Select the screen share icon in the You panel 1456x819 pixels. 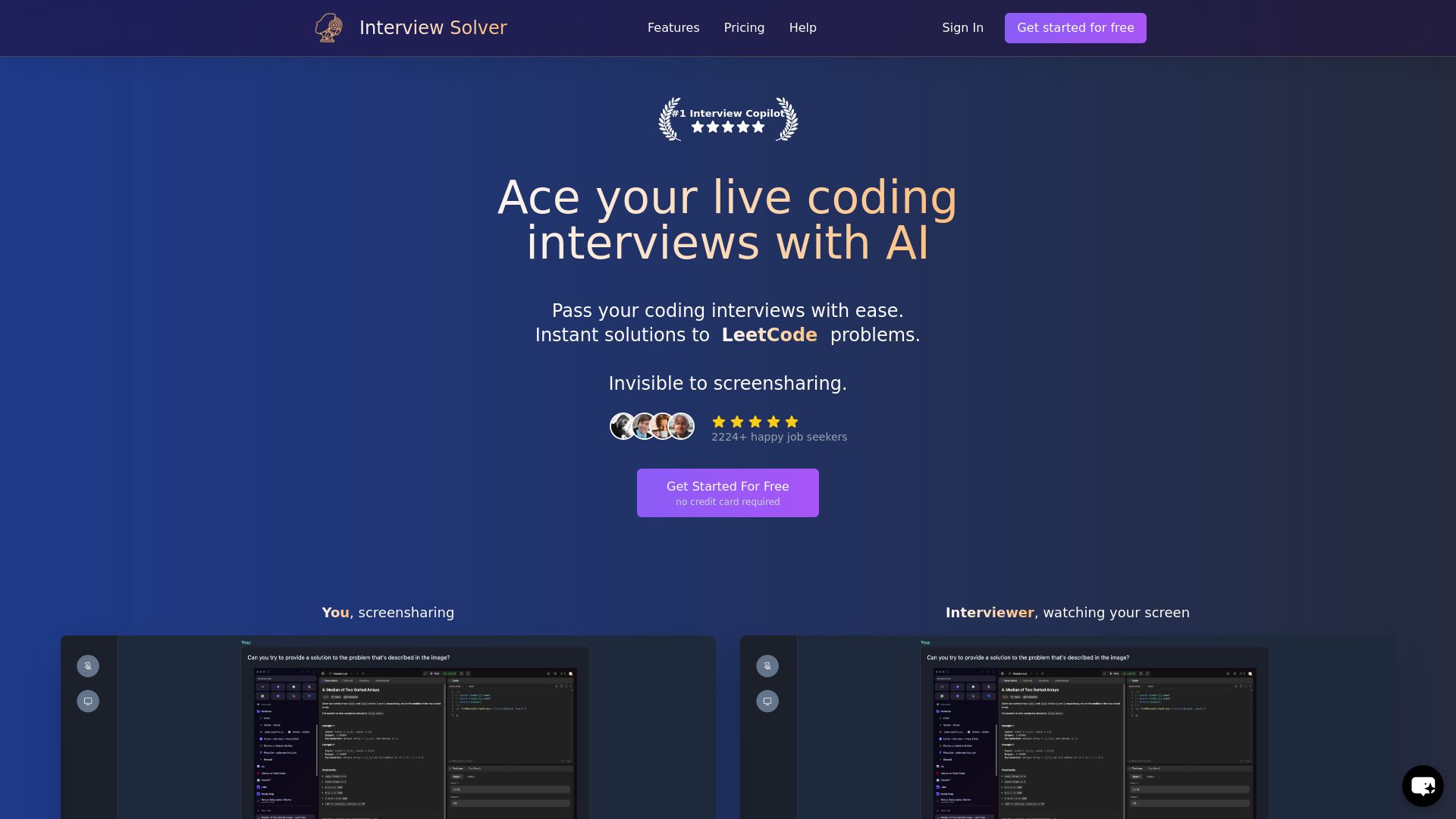click(x=88, y=701)
